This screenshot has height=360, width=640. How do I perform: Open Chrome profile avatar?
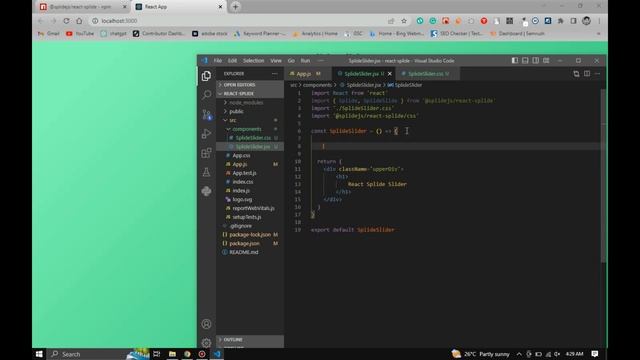point(587,21)
